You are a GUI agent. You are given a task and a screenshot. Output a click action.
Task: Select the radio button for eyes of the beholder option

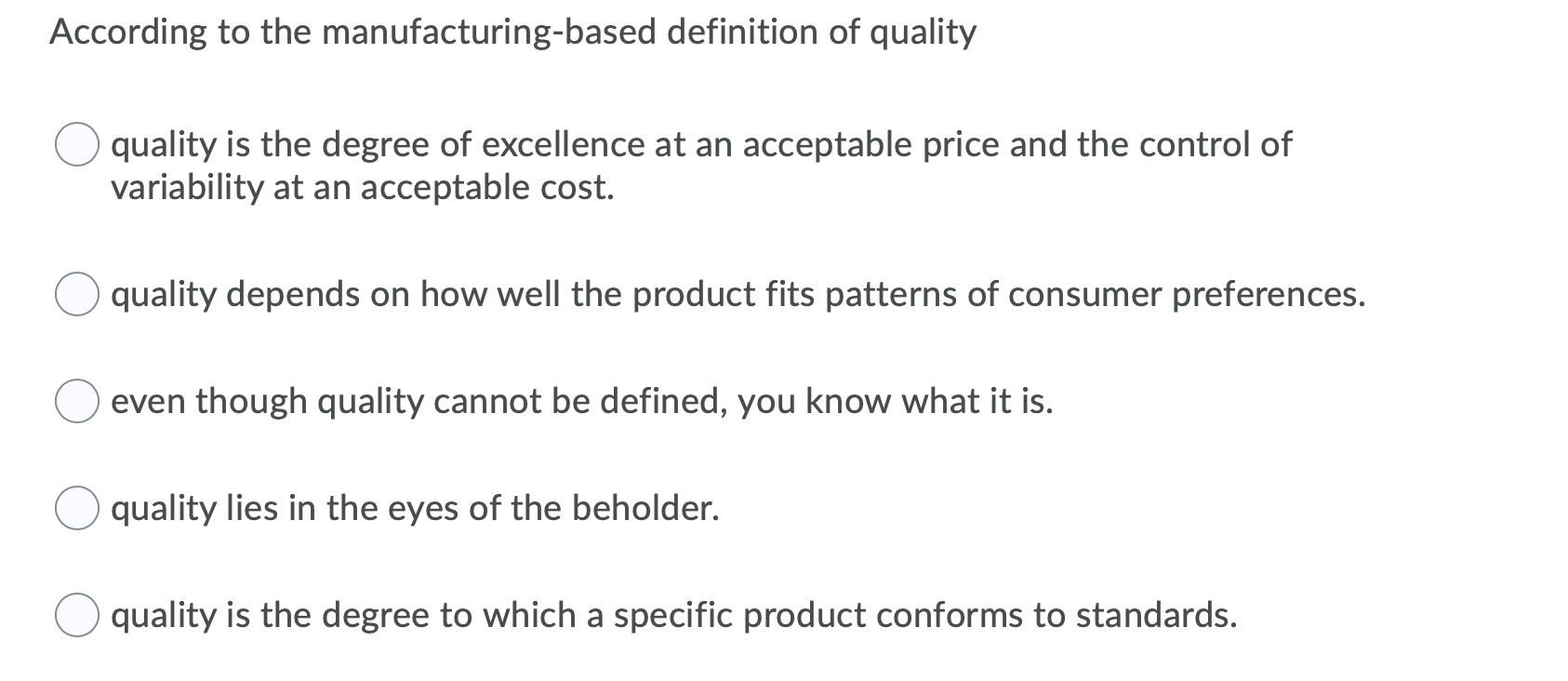(x=77, y=508)
